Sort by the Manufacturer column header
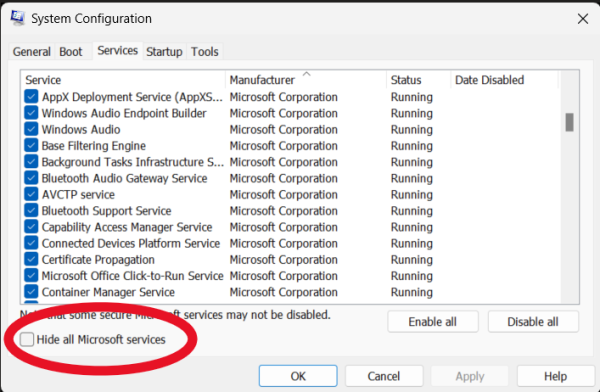The width and height of the screenshot is (600, 392). tap(306, 80)
